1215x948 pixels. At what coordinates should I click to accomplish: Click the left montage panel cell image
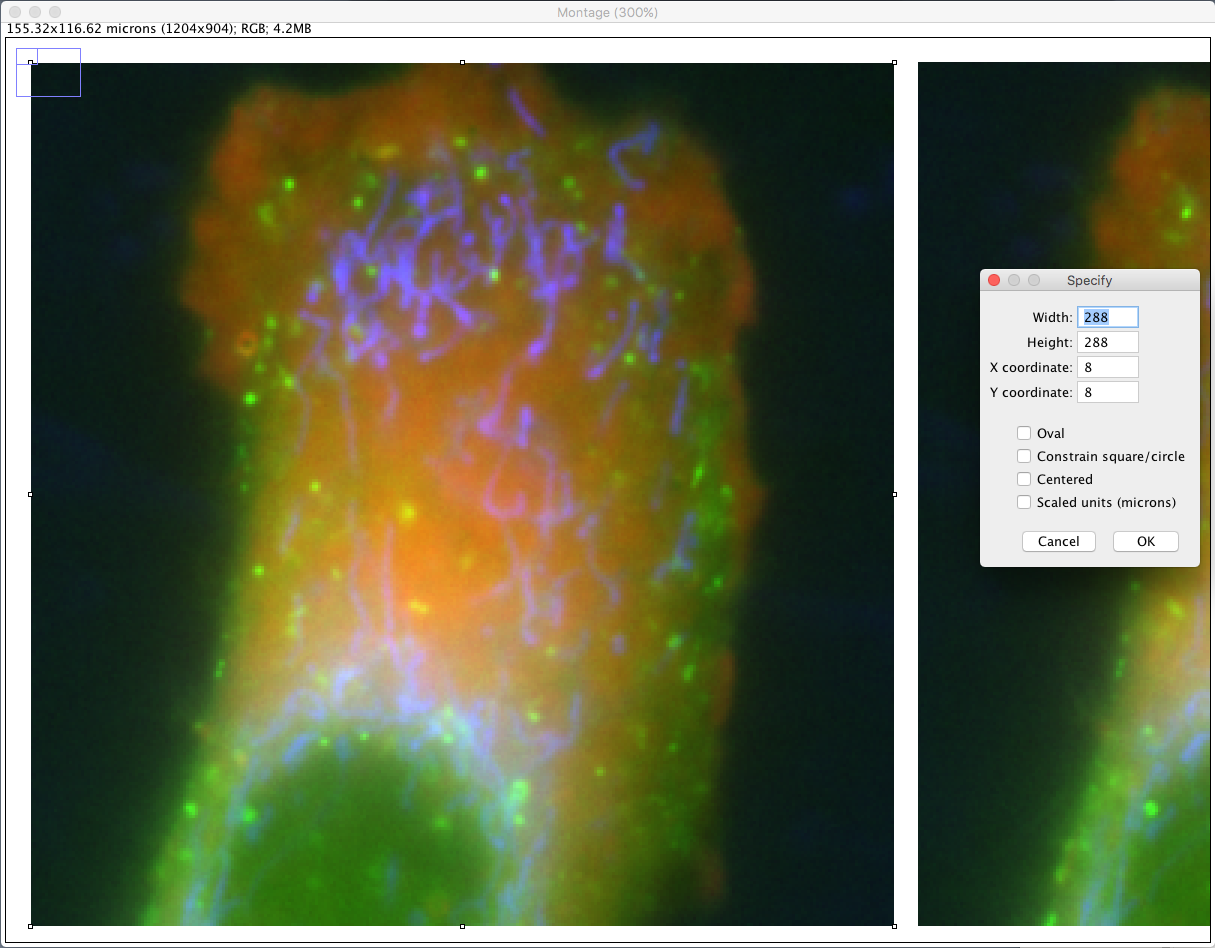pos(462,494)
